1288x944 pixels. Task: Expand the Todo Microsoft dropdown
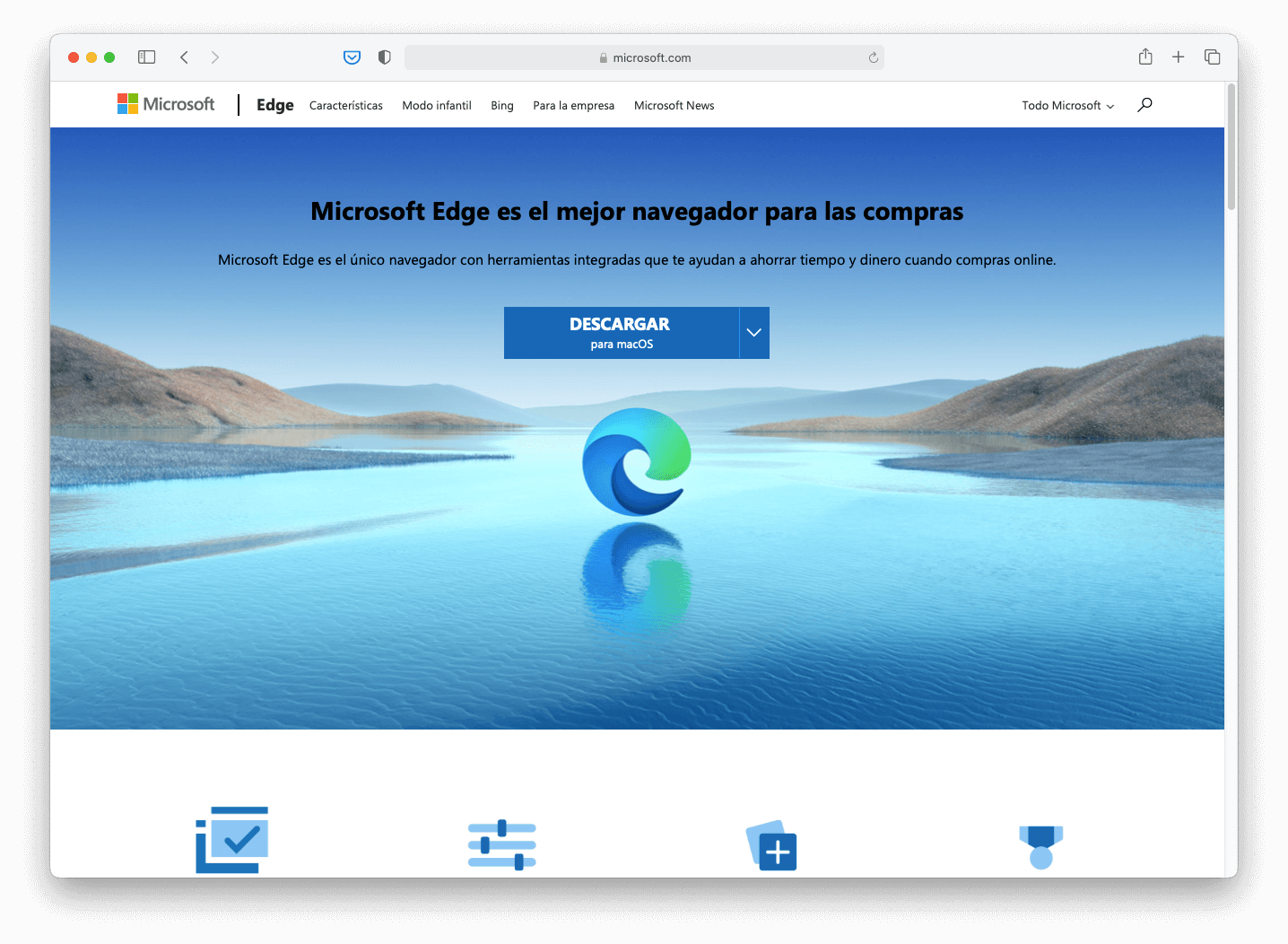1066,105
